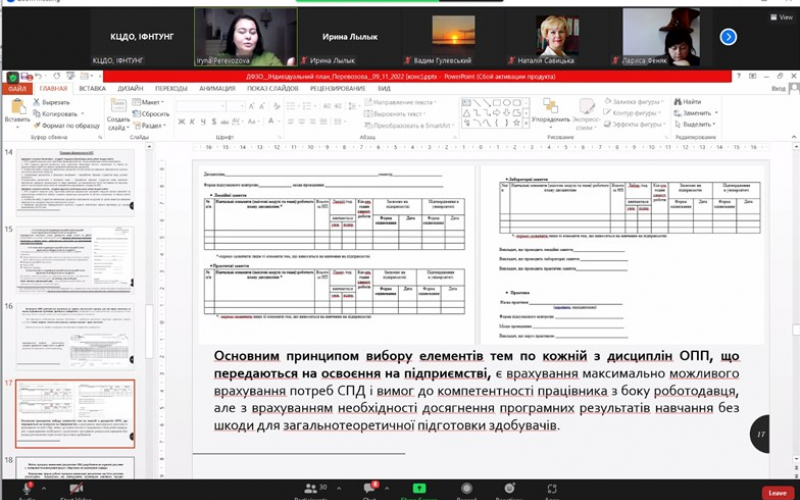This screenshot has width=800, height=500.
Task: Toggle underline (Ч) formatting
Action: click(x=203, y=121)
